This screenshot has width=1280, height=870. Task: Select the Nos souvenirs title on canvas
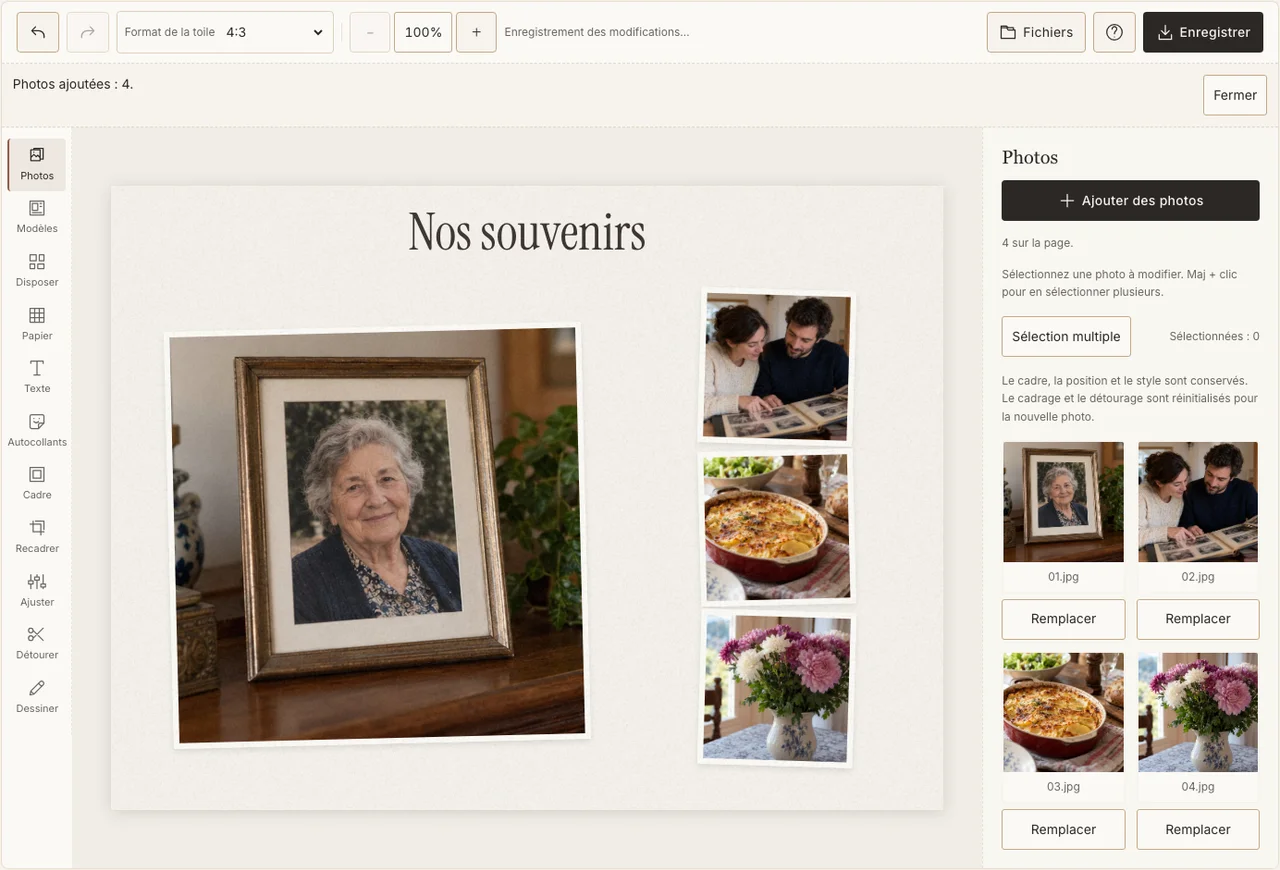tap(527, 232)
